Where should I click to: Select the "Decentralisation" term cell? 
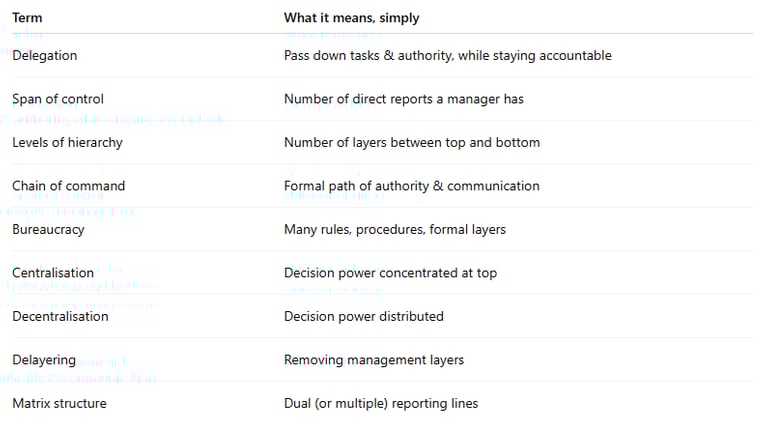[60, 316]
